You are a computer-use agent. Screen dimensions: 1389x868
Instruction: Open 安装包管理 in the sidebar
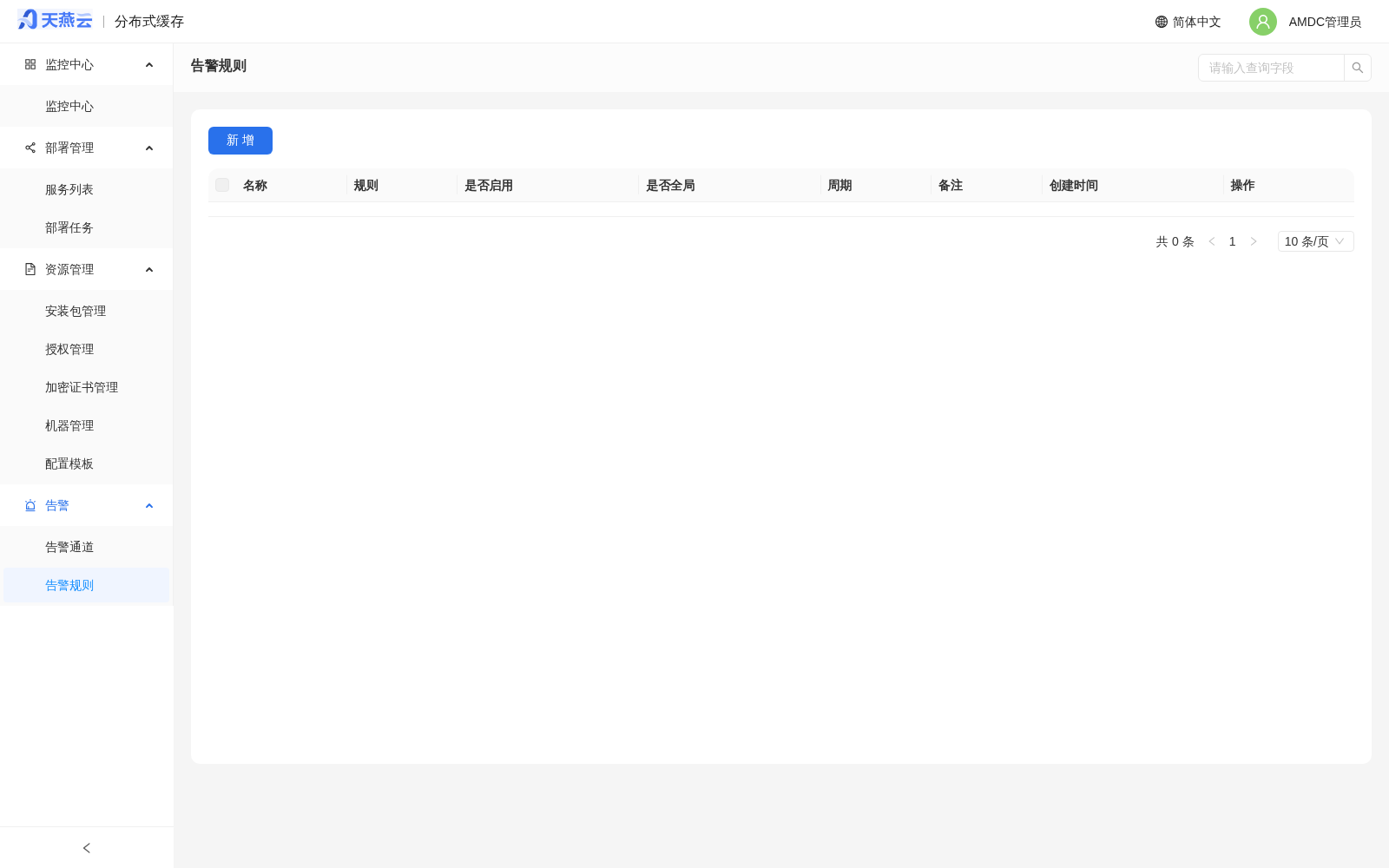pyautogui.click(x=87, y=311)
